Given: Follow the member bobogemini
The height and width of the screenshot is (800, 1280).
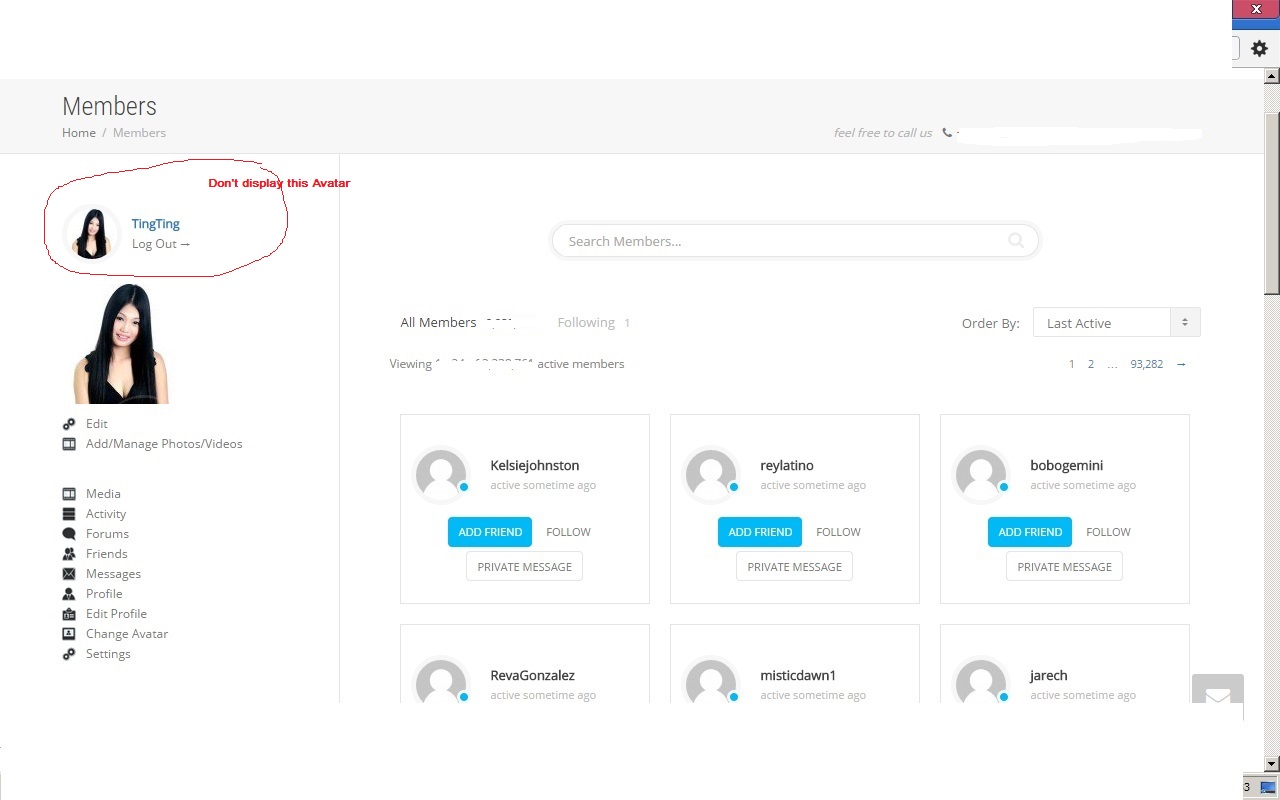Looking at the screenshot, I should (1108, 532).
